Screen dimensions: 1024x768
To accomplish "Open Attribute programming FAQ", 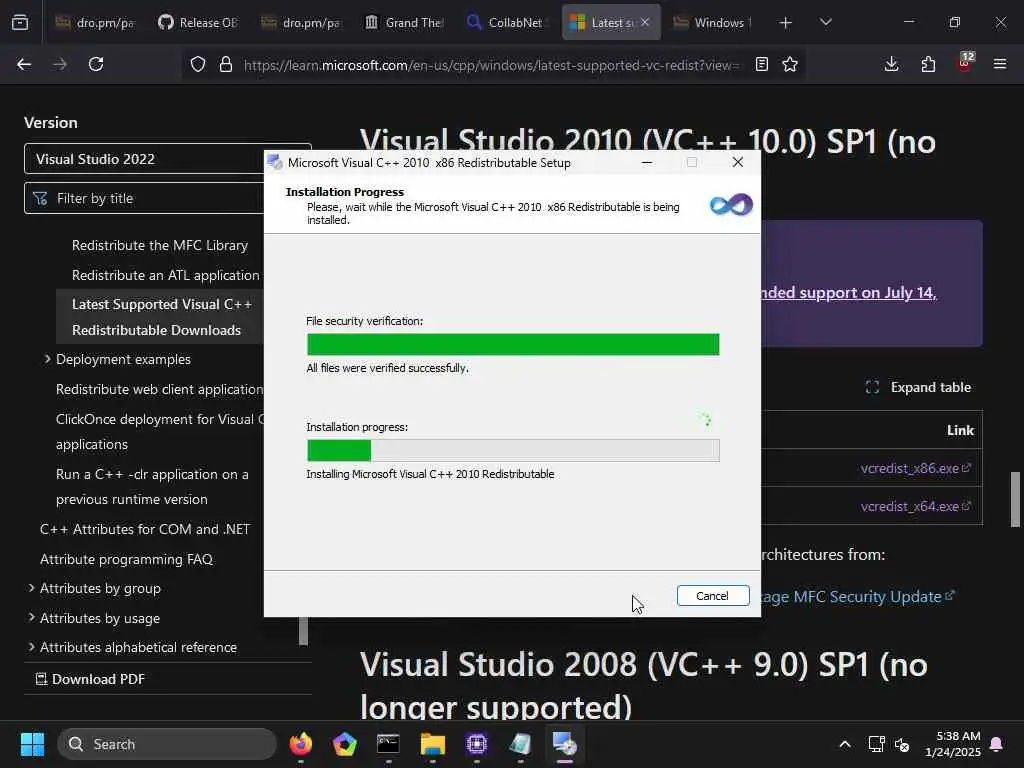I will (126, 559).
